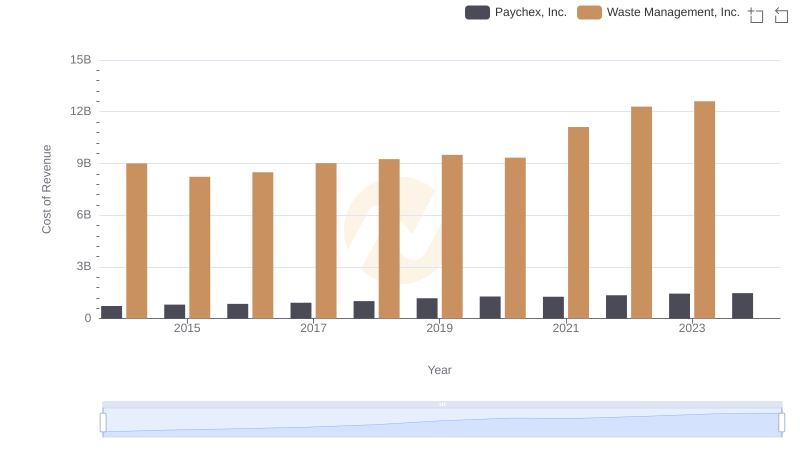Select the 2015 Paychex bar

coord(174,312)
